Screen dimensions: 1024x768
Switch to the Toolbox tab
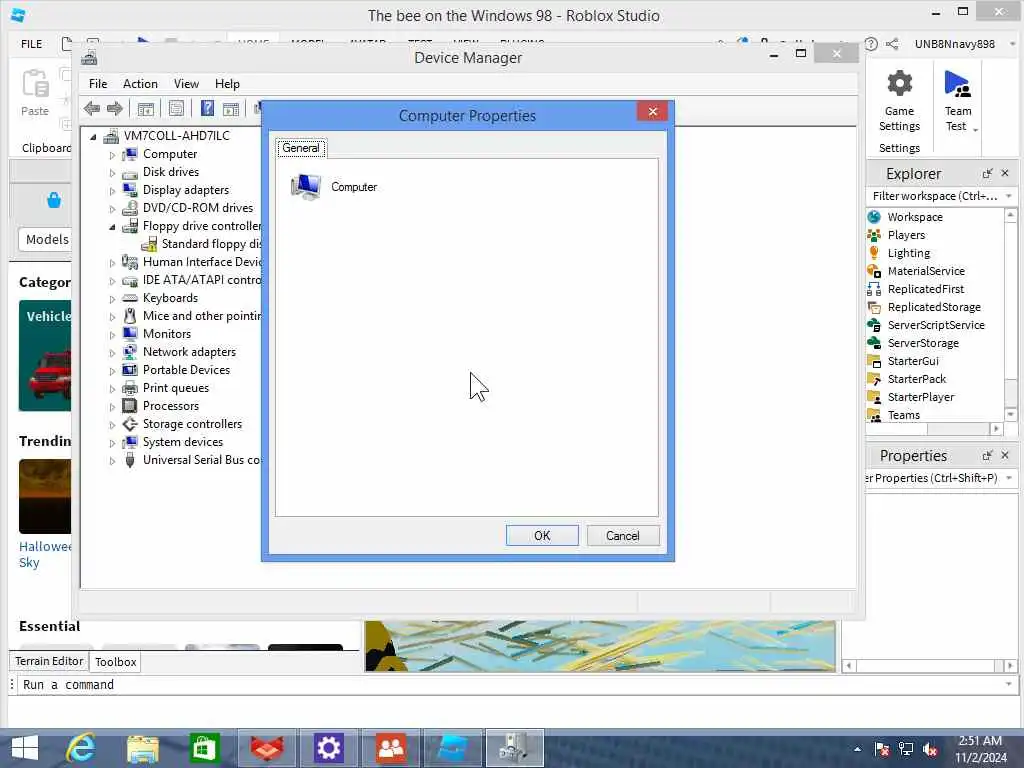tap(116, 662)
